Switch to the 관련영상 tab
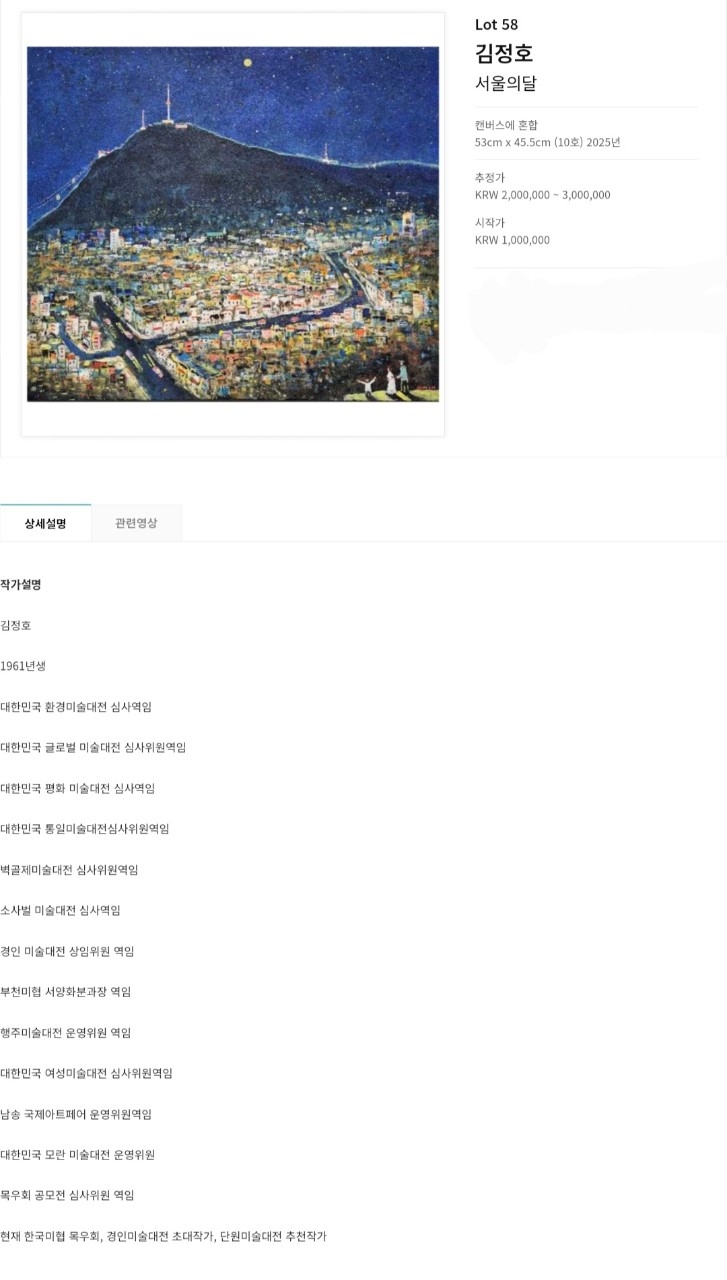This screenshot has height=1280, width=727. (136, 523)
